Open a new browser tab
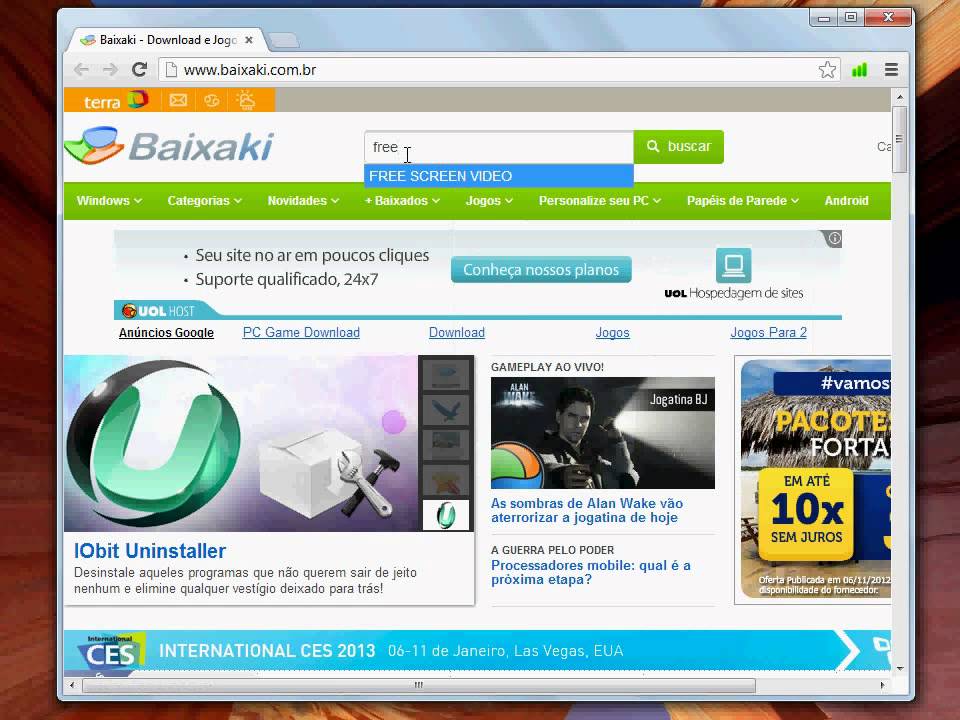This screenshot has height=720, width=960. 284,40
